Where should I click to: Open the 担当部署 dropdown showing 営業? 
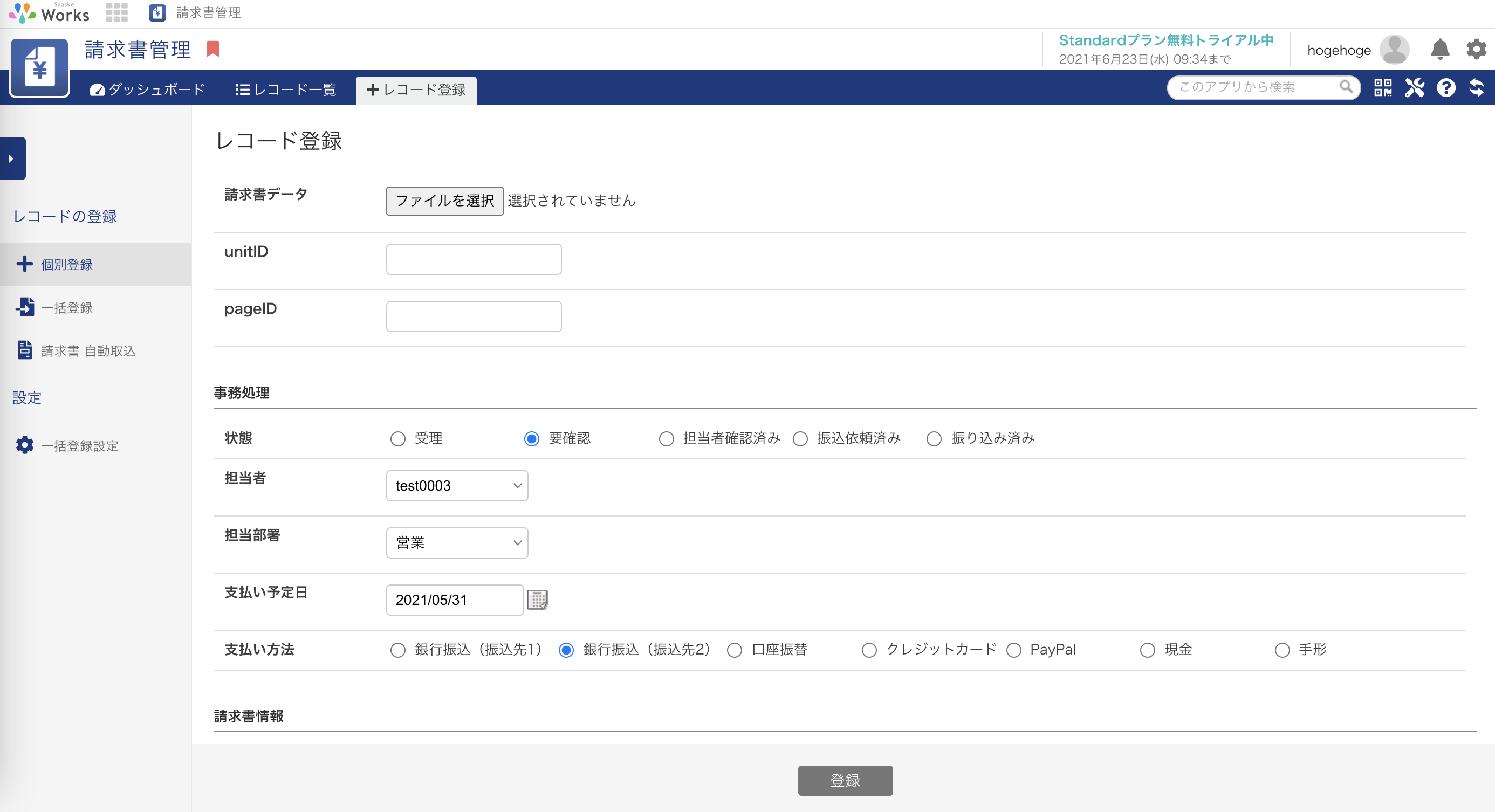(457, 543)
